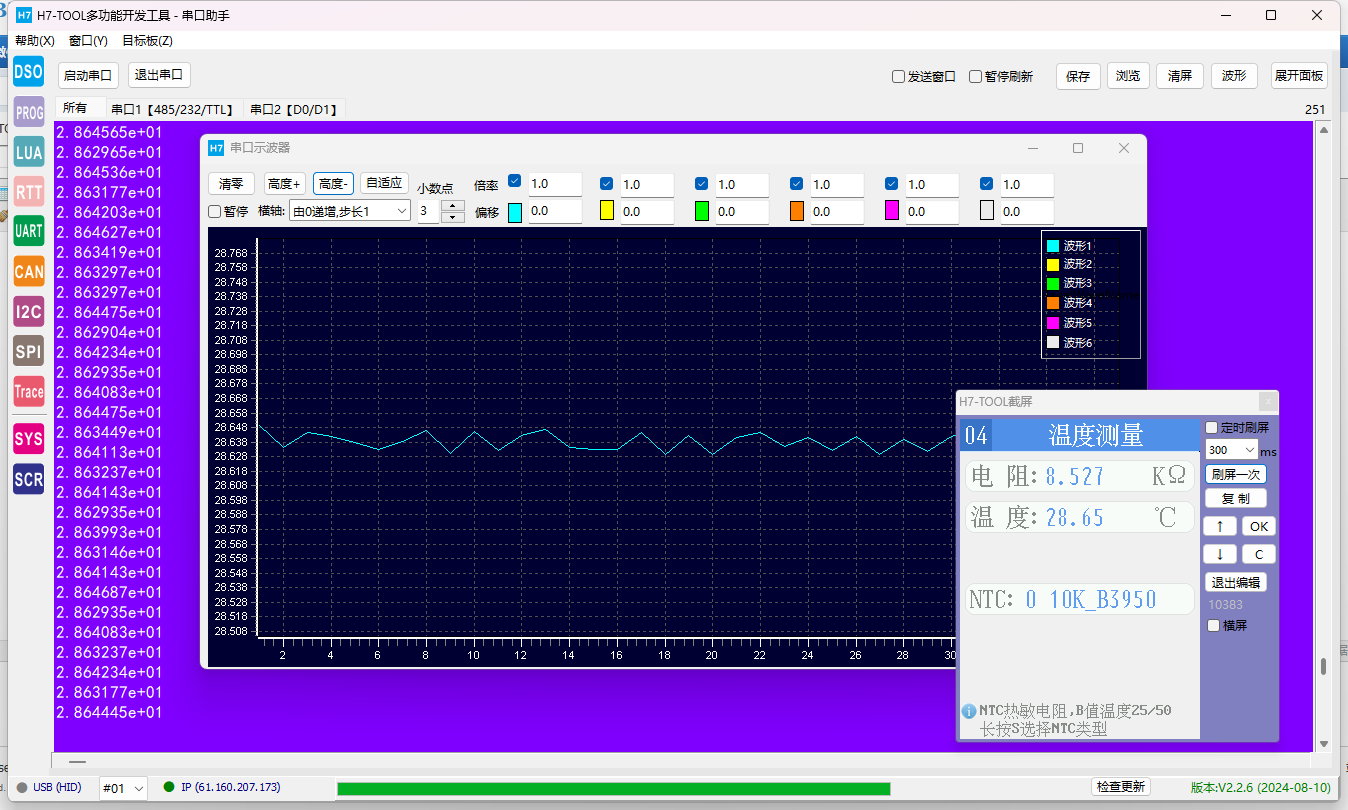This screenshot has width=1348, height=810.
Task: Click the 波形 button
Action: (1234, 76)
